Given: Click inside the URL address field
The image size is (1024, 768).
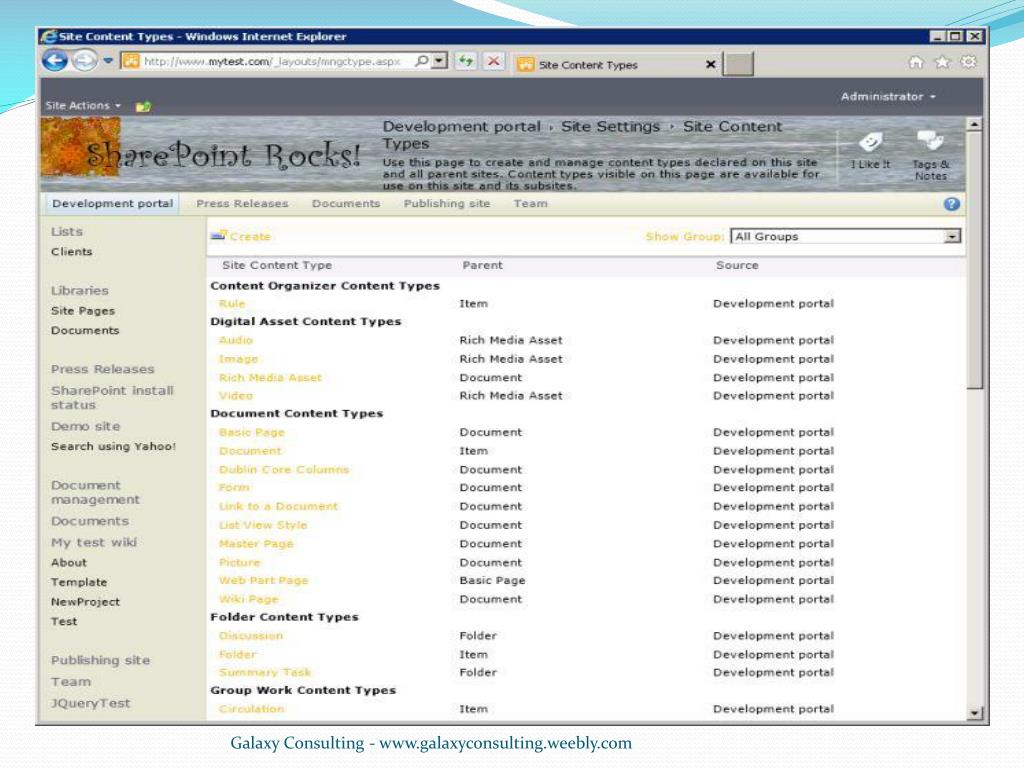Looking at the screenshot, I should [x=272, y=61].
